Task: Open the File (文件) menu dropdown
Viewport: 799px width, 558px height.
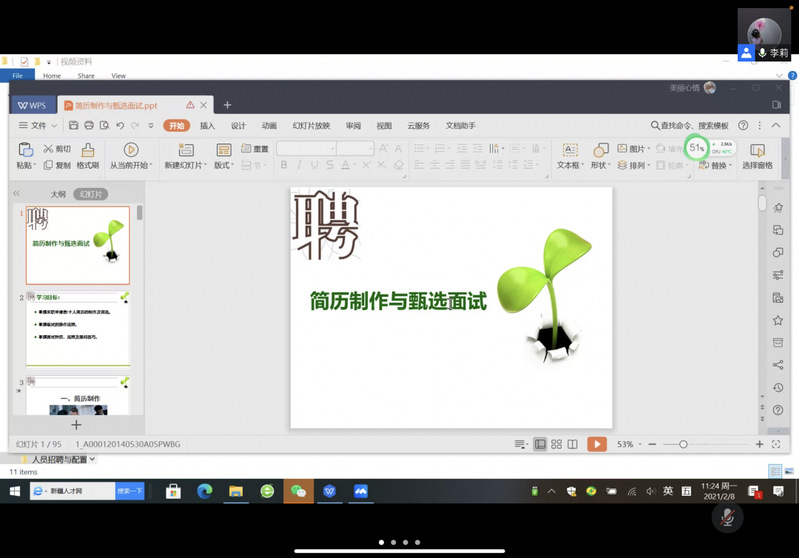Action: [38, 126]
